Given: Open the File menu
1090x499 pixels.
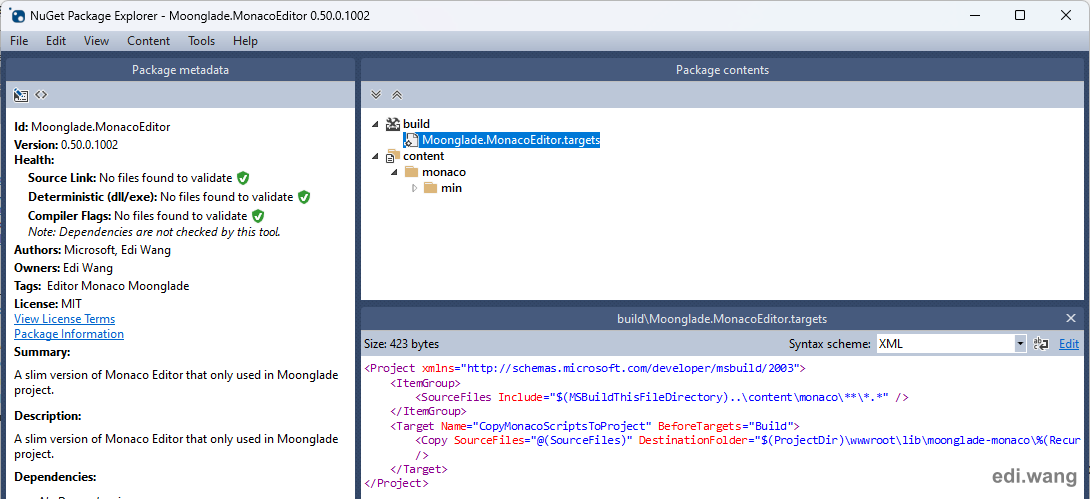Looking at the screenshot, I should [x=19, y=41].
